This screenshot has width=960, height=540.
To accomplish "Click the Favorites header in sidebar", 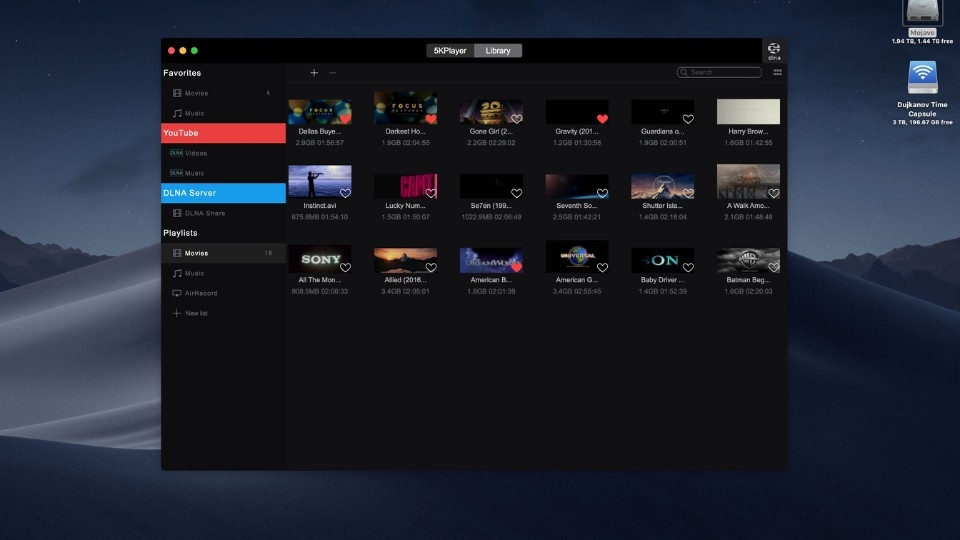I will 182,73.
